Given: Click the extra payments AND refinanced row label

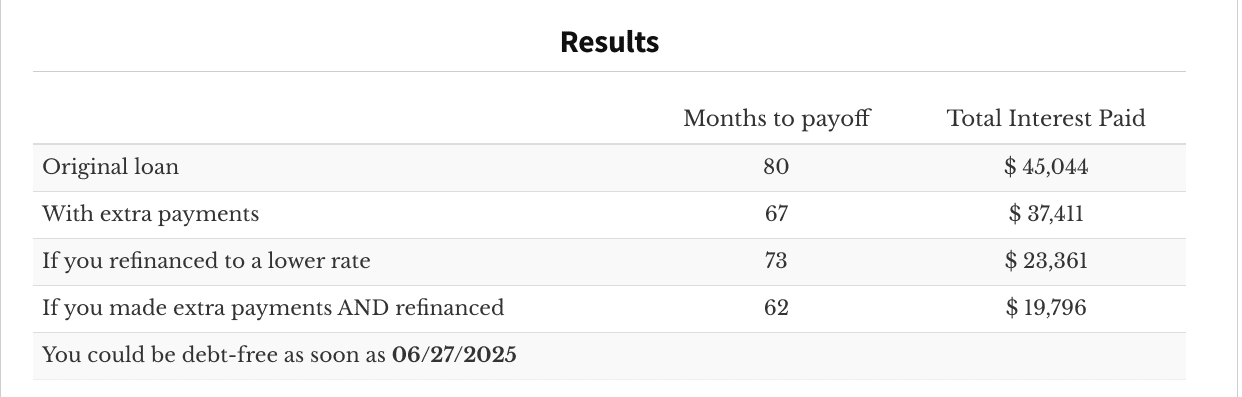Looking at the screenshot, I should click(273, 308).
